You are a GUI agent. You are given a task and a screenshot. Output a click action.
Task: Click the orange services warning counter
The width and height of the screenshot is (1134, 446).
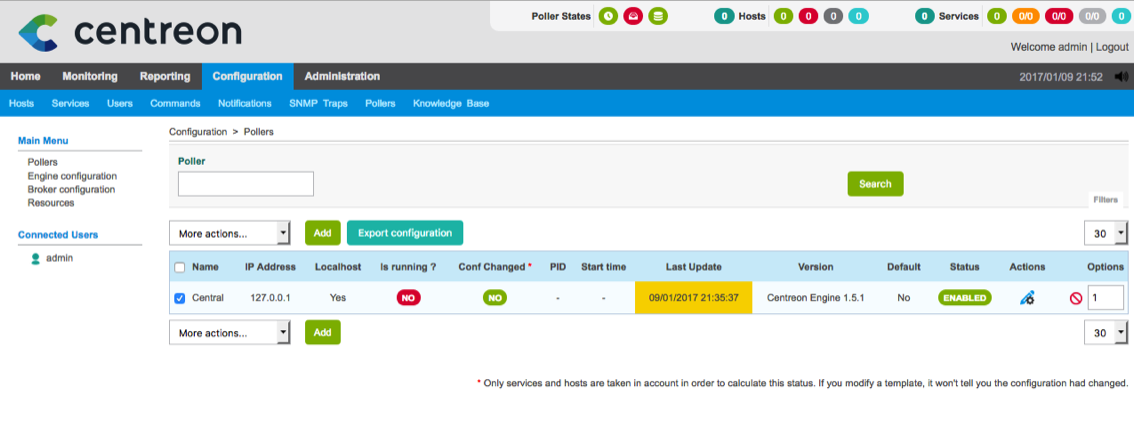pyautogui.click(x=1025, y=16)
